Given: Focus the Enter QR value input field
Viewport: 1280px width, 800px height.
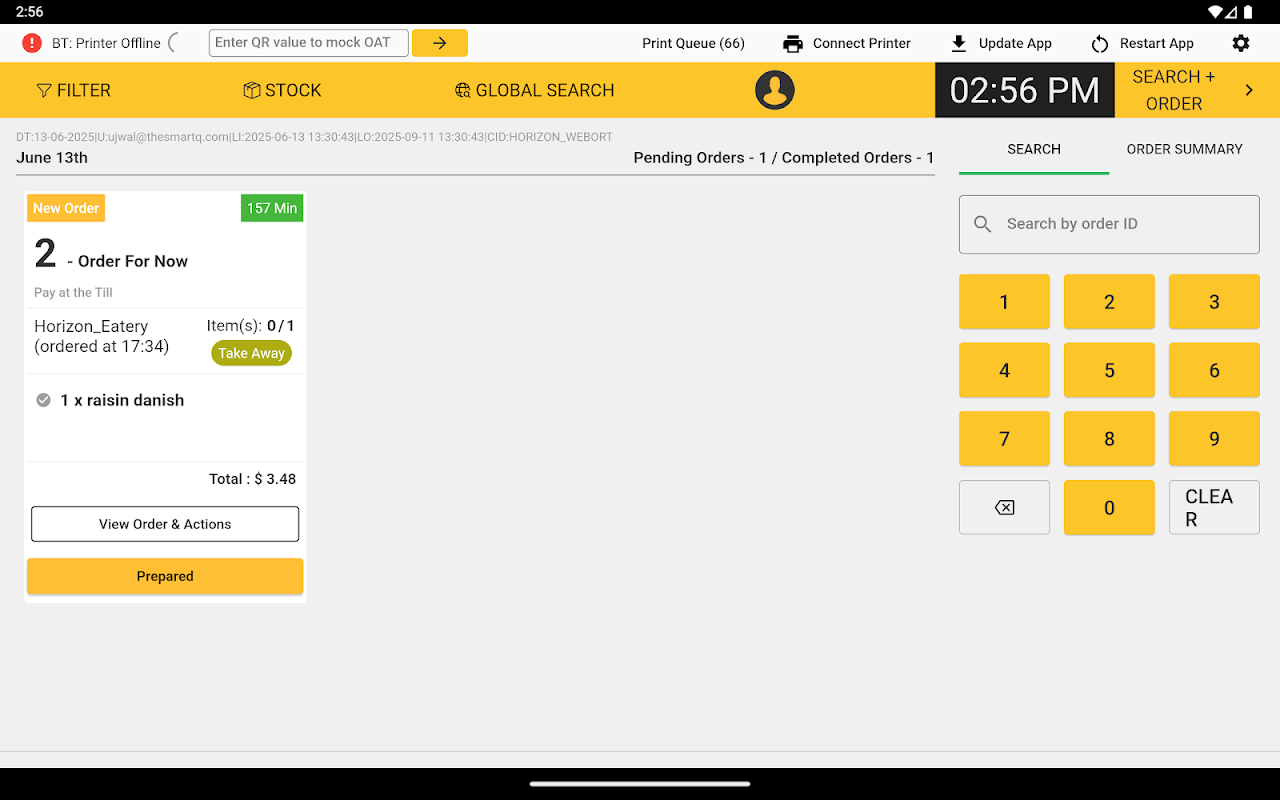Looking at the screenshot, I should click(x=308, y=43).
